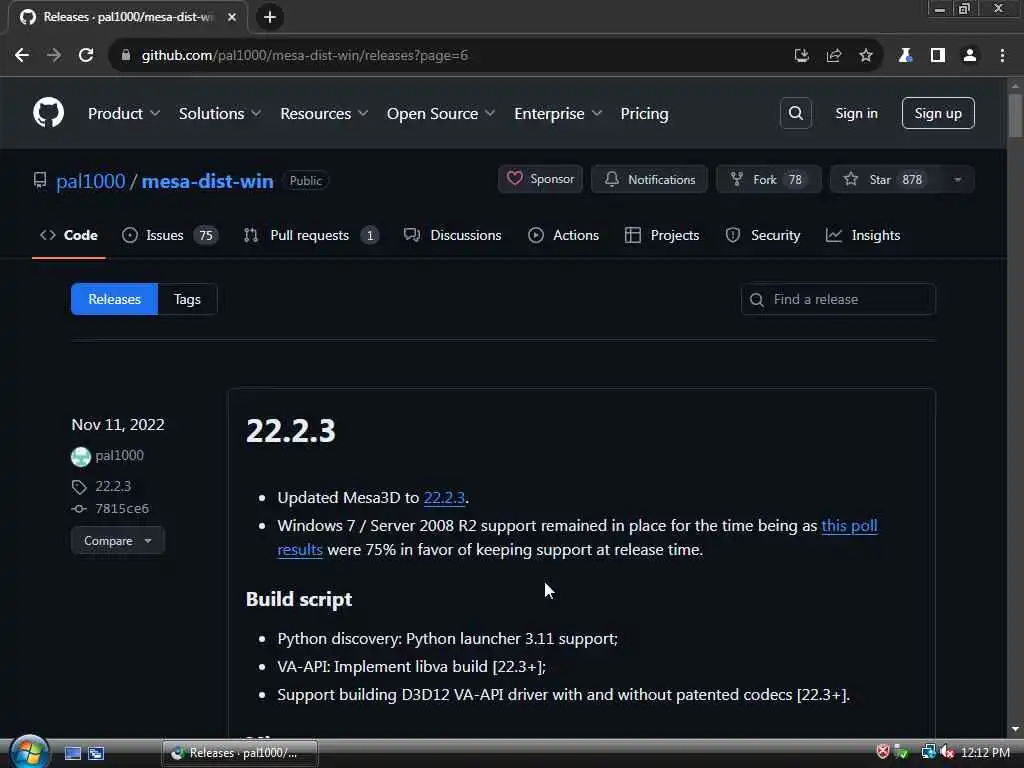Star the mesa-dist-win repository
Screen dimensions: 1024x768
point(886,180)
